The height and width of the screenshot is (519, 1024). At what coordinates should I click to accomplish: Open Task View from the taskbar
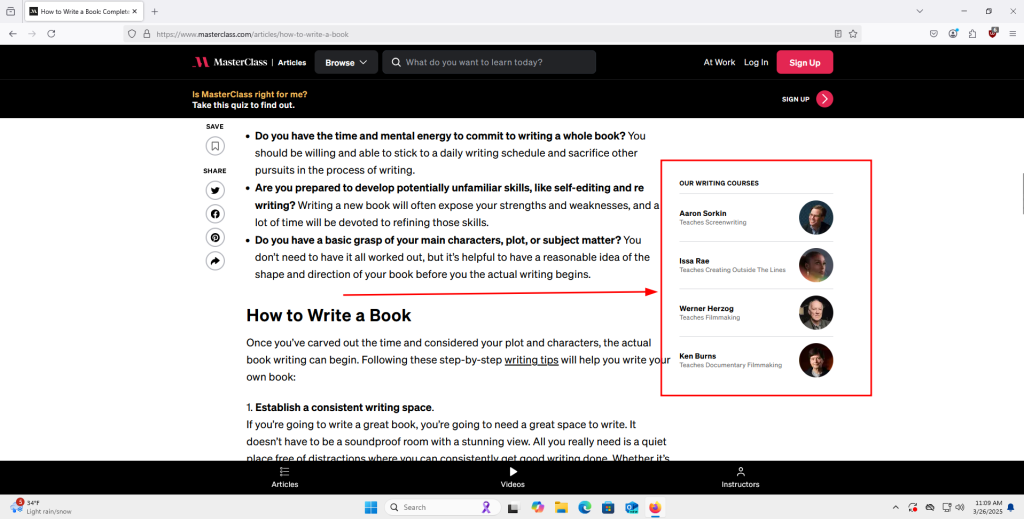click(x=513, y=507)
